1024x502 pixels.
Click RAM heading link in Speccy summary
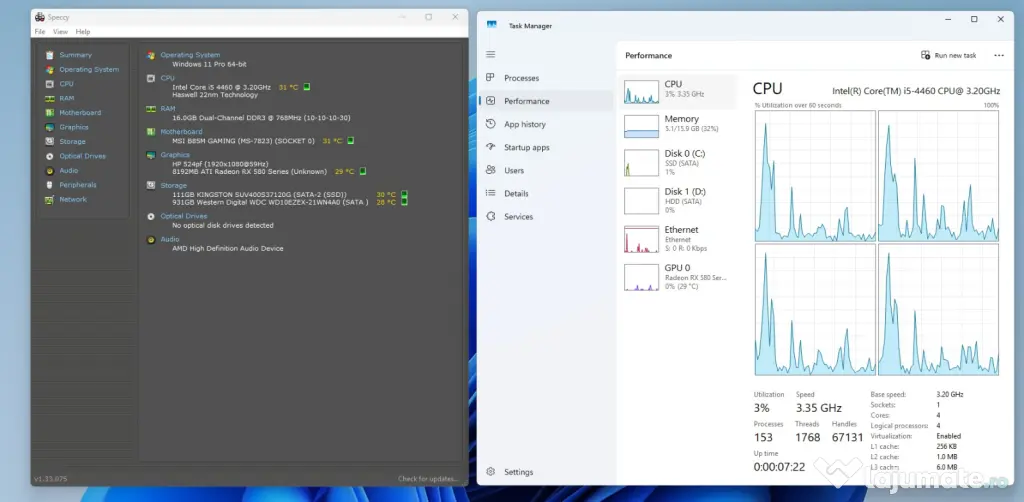click(x=168, y=108)
